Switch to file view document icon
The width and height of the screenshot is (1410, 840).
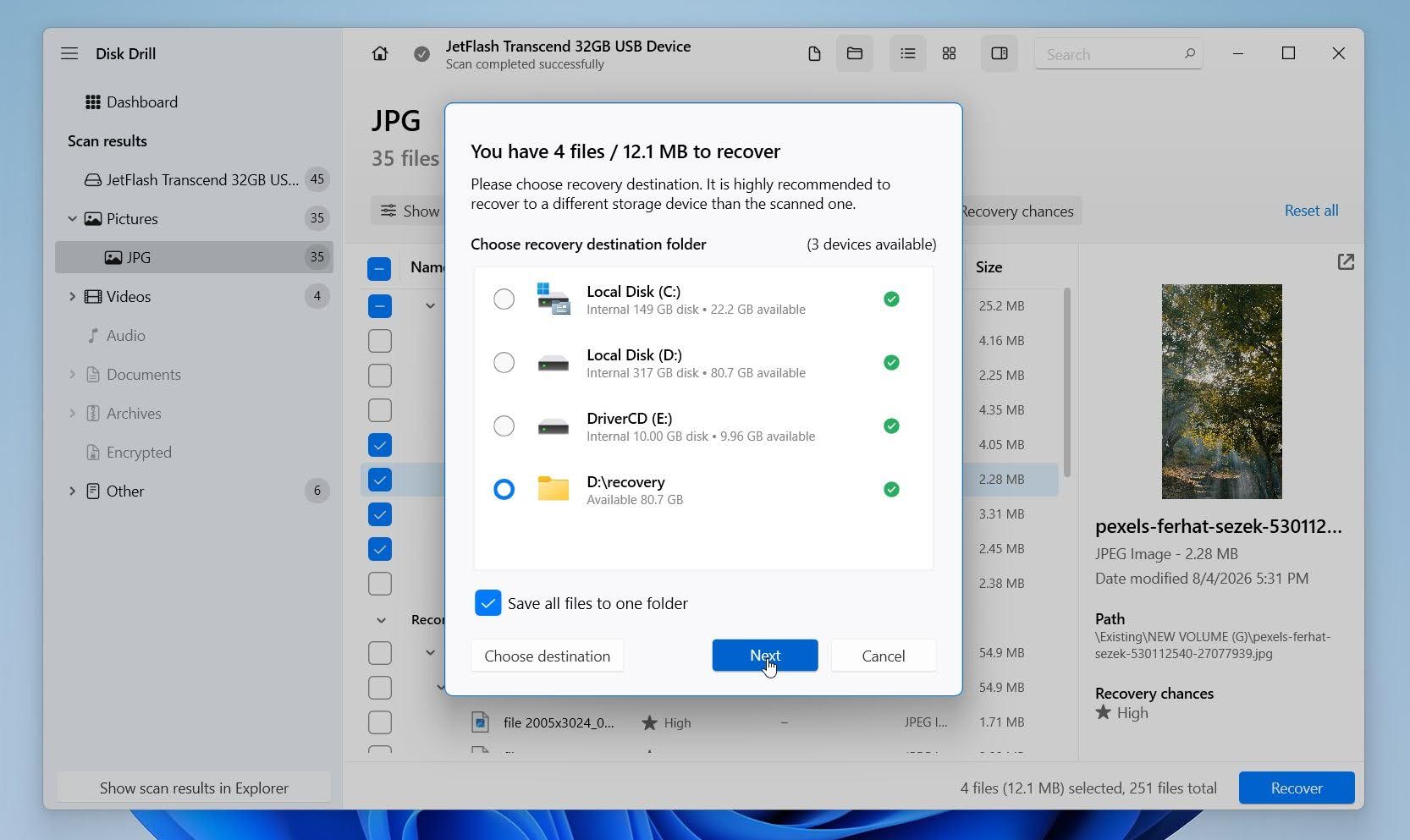tap(814, 54)
